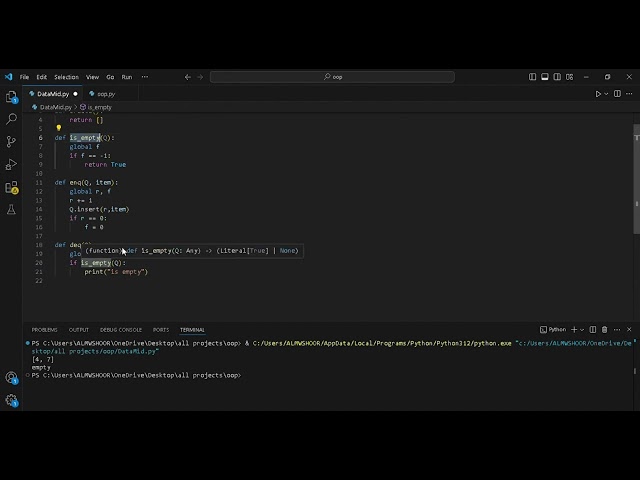Open the Extensions view
Viewport: 640px width, 480px height.
point(11,187)
